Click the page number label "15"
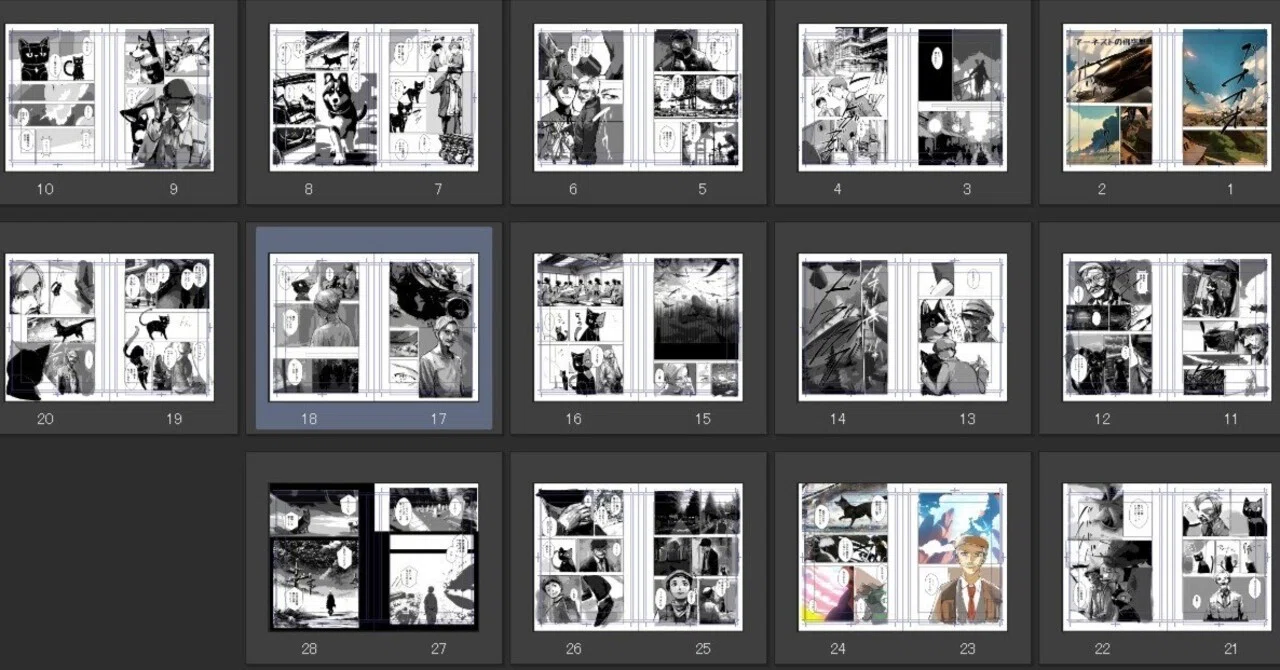 tap(702, 419)
